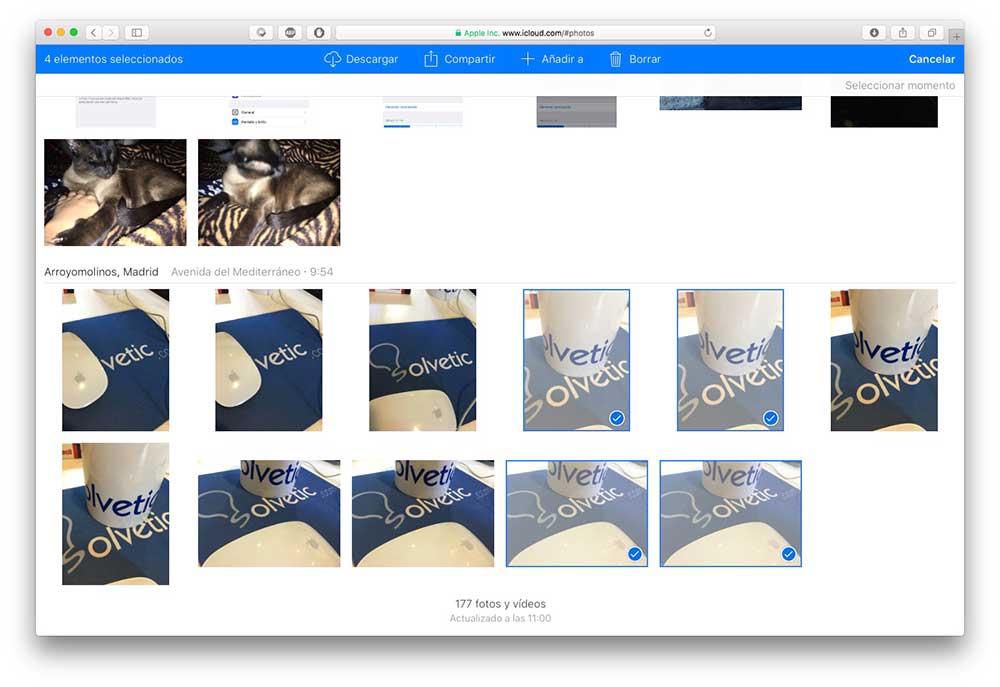This screenshot has width=1000, height=687.
Task: Open the Compartir share option
Action: coord(459,59)
